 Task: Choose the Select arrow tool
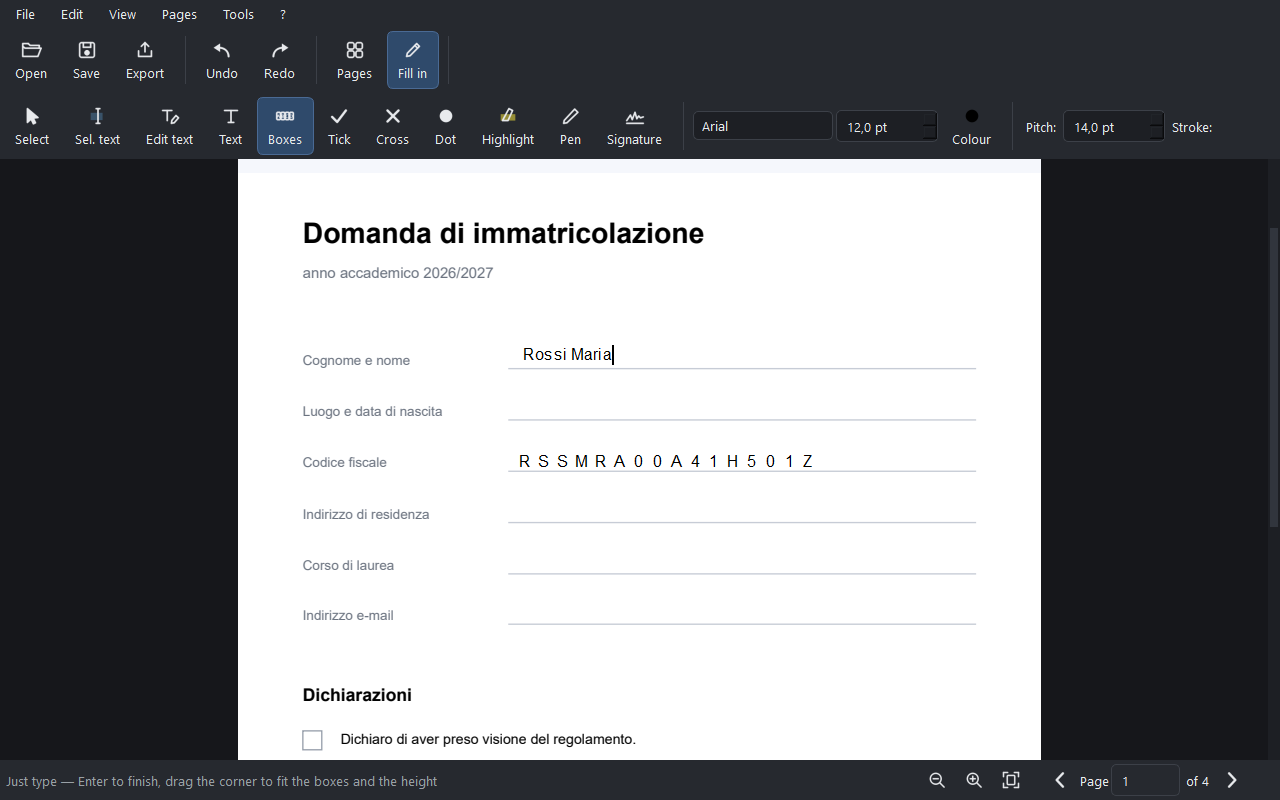(x=32, y=126)
